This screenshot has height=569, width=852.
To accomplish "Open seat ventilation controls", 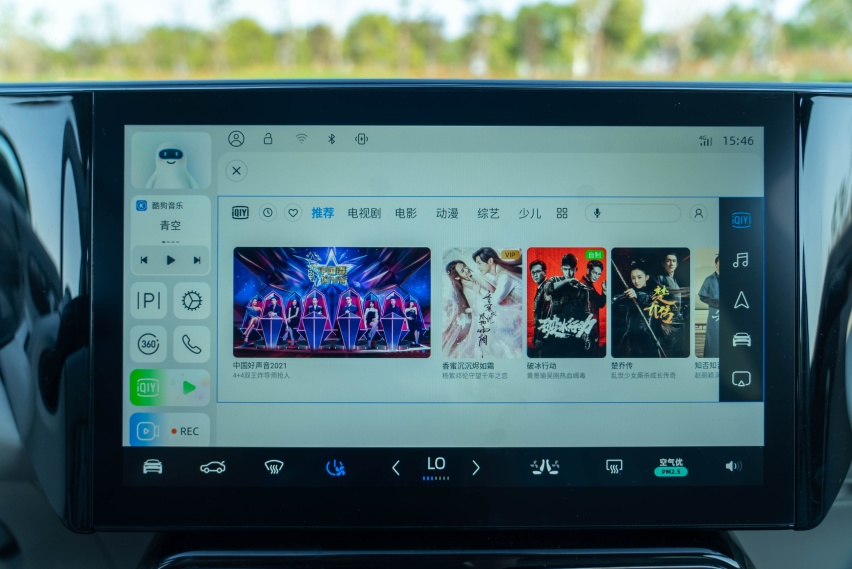I will pos(544,467).
